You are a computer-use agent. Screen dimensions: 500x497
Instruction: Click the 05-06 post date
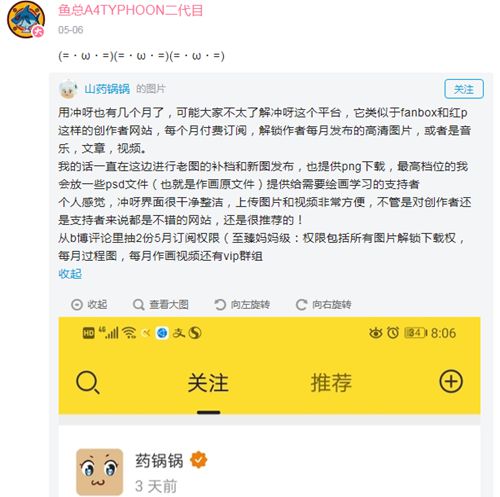[71, 30]
